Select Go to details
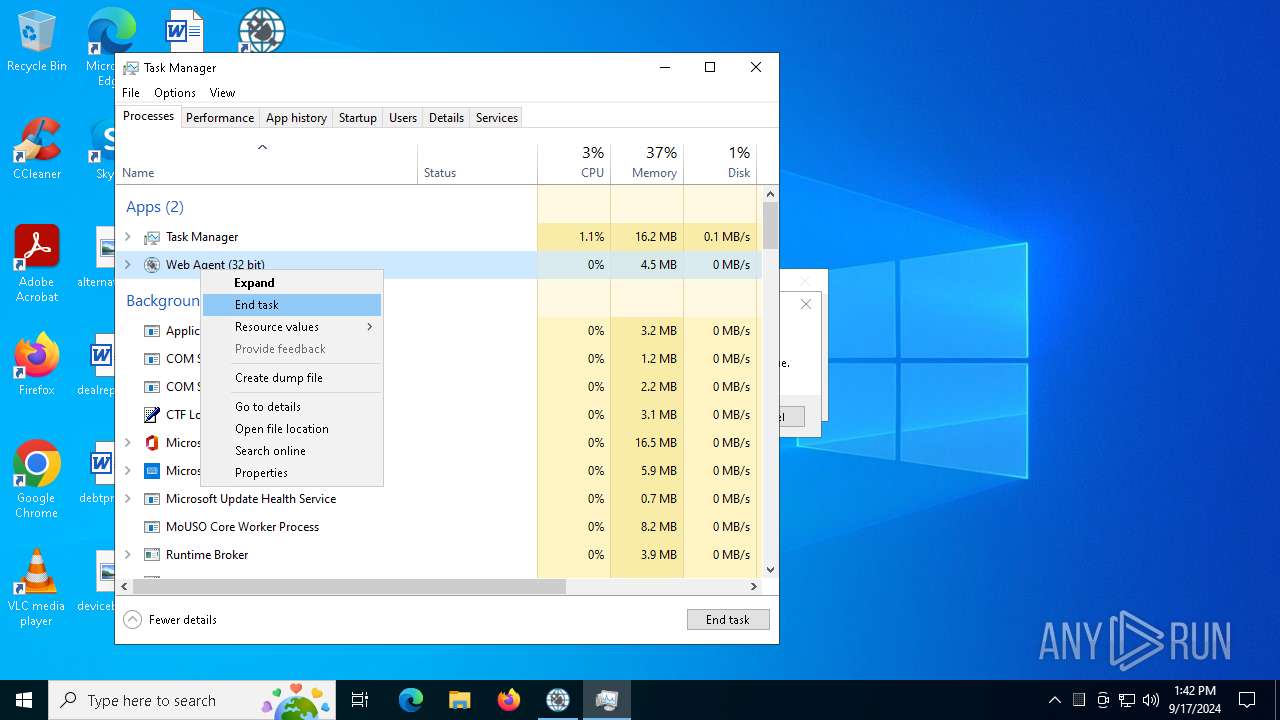Viewport: 1280px width, 720px height. (x=292, y=407)
